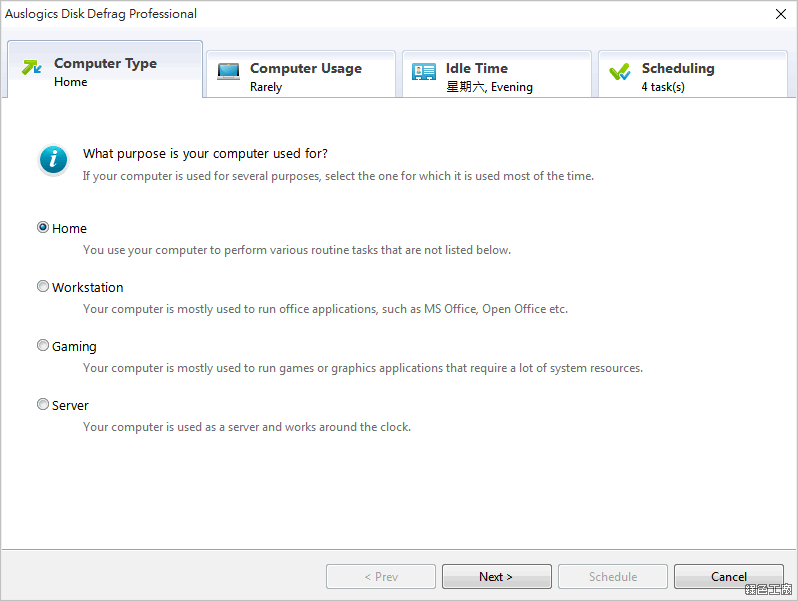Image resolution: width=798 pixels, height=601 pixels.
Task: Click the Prev button
Action: pos(381,576)
